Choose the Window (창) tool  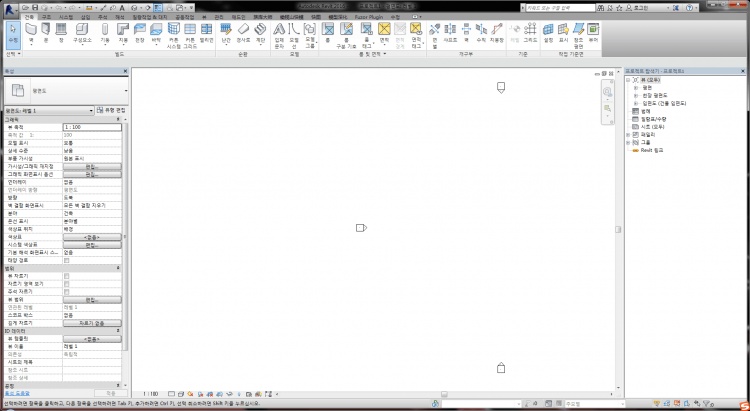tap(60, 34)
